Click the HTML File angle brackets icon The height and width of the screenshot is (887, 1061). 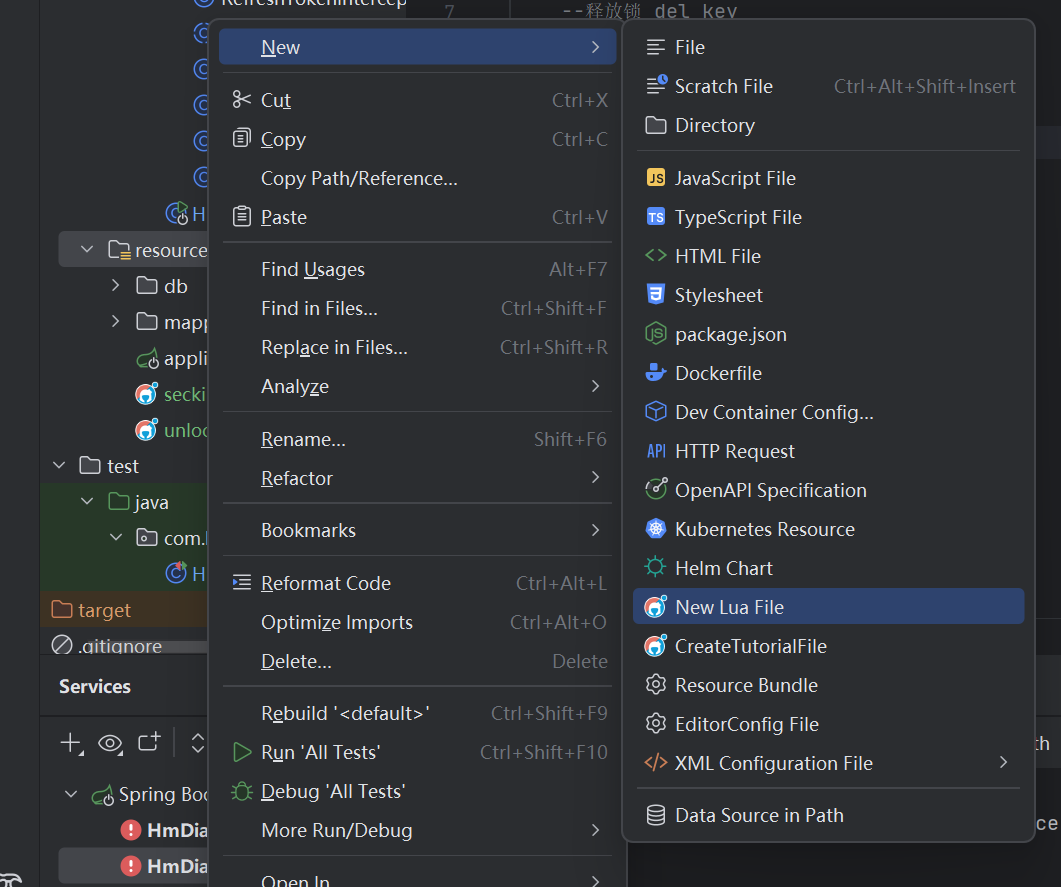655,255
